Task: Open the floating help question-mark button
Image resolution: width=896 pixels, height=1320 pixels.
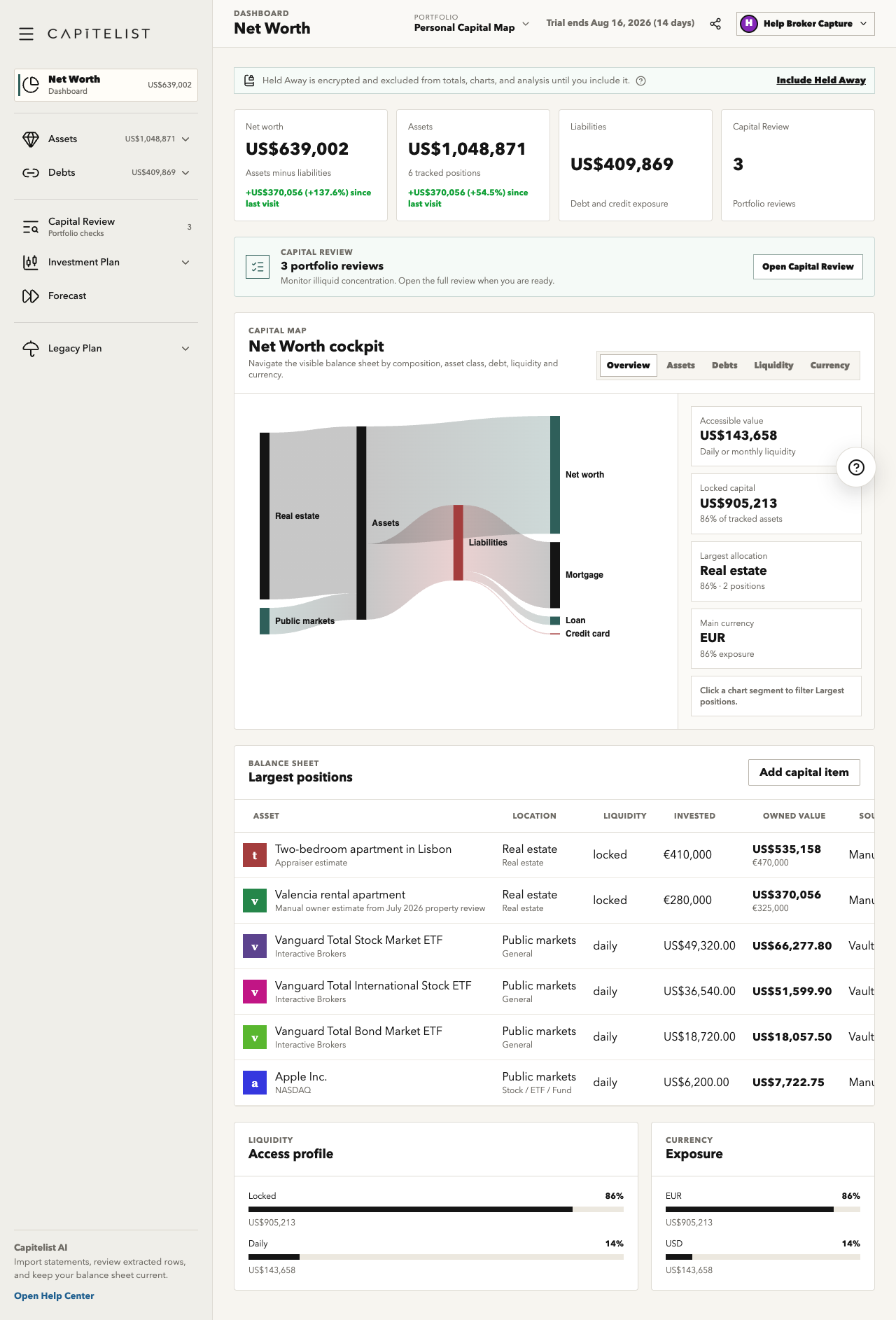Action: 856,468
